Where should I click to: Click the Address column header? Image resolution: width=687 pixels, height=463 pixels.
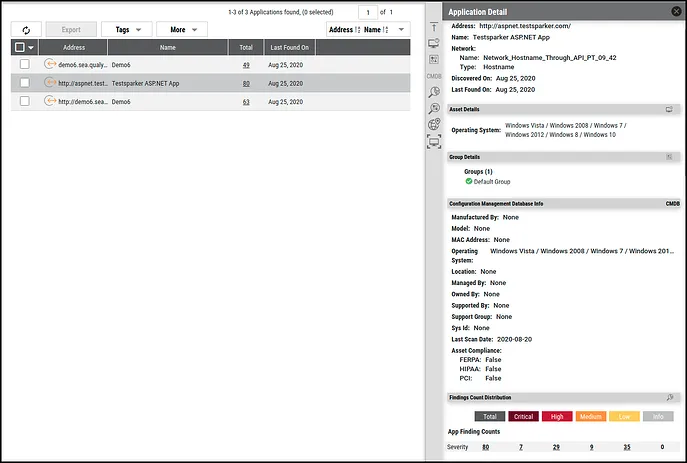pos(73,47)
